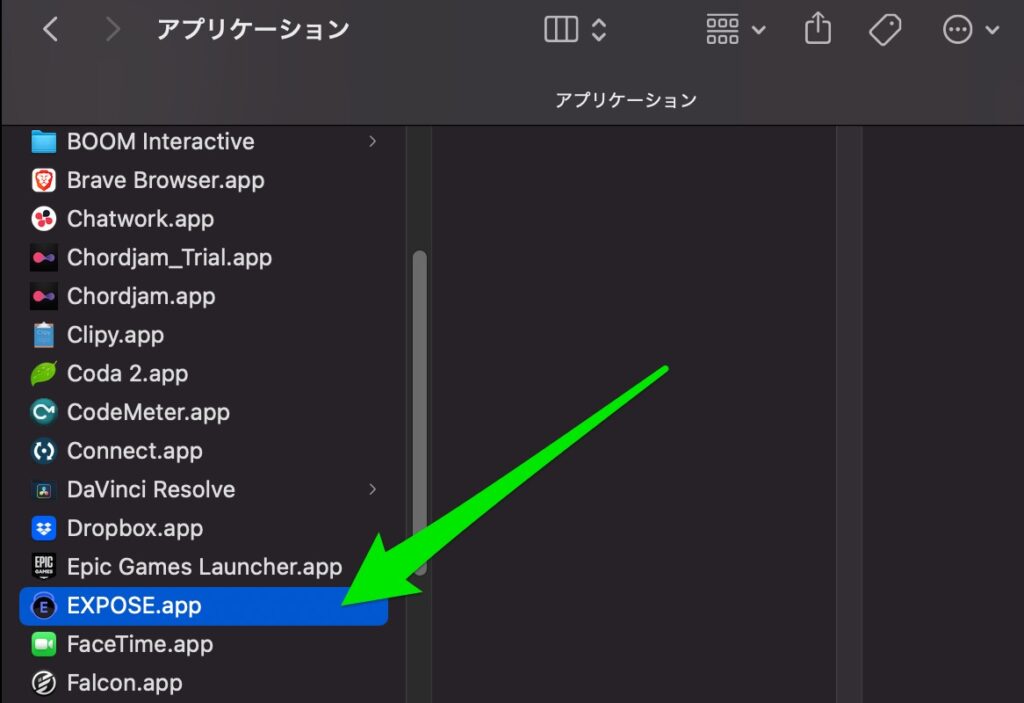Select the FaceTime app icon
The image size is (1024, 703).
43,644
